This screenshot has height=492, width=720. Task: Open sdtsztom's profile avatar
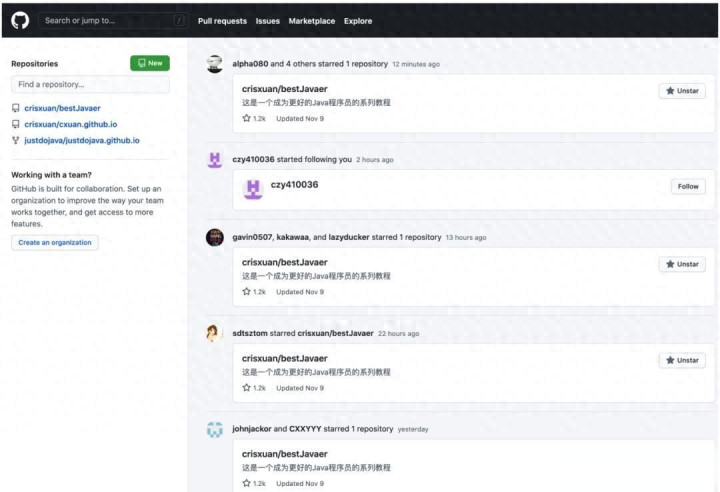pyautogui.click(x=214, y=333)
